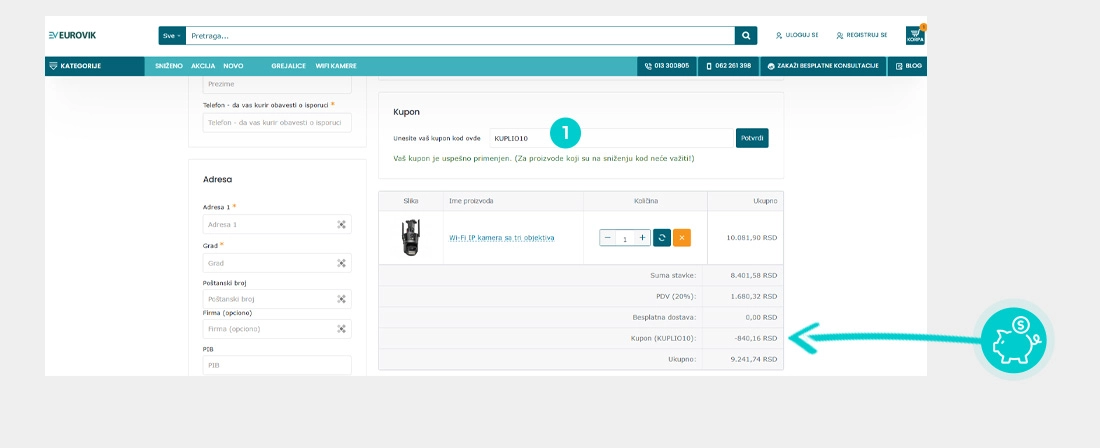The height and width of the screenshot is (448, 1100).
Task: Click the Besplatna dostava value 0,00 RSD
Action: click(762, 318)
